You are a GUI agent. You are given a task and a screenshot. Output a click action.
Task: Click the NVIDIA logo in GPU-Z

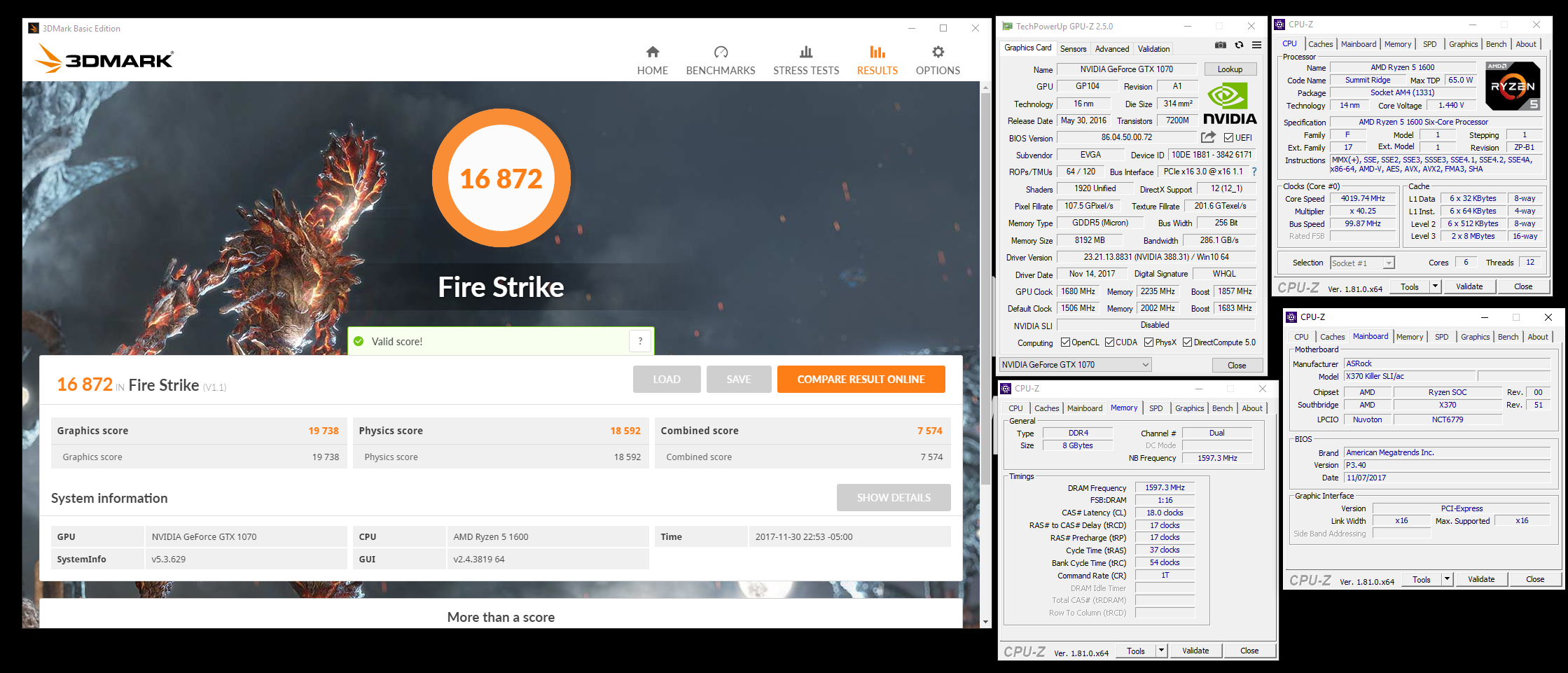pos(1230,104)
